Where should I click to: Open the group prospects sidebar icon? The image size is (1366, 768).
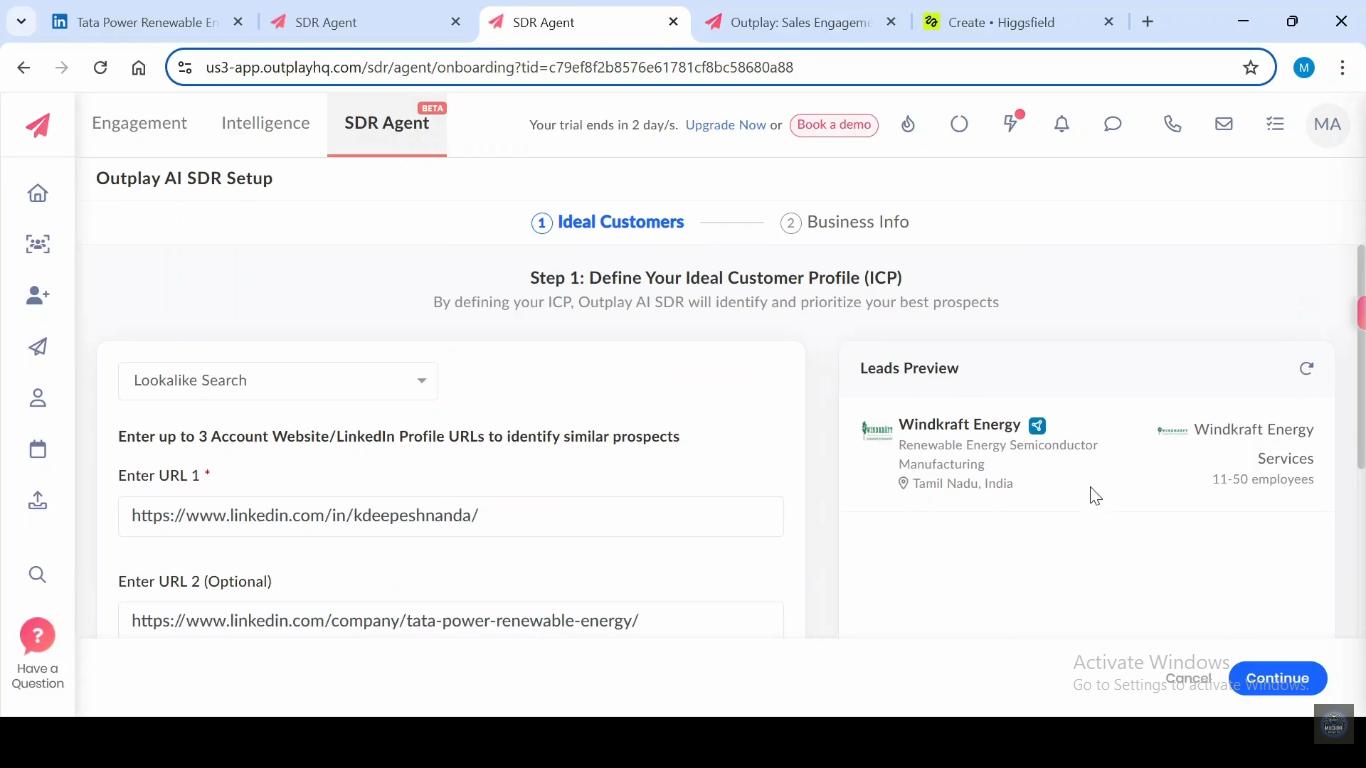coord(38,244)
